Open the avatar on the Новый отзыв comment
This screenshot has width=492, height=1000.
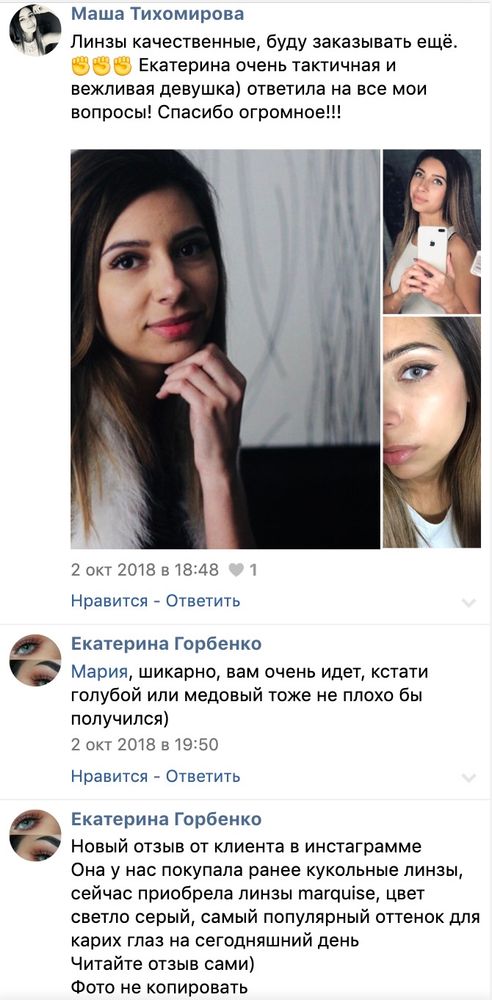[35, 835]
